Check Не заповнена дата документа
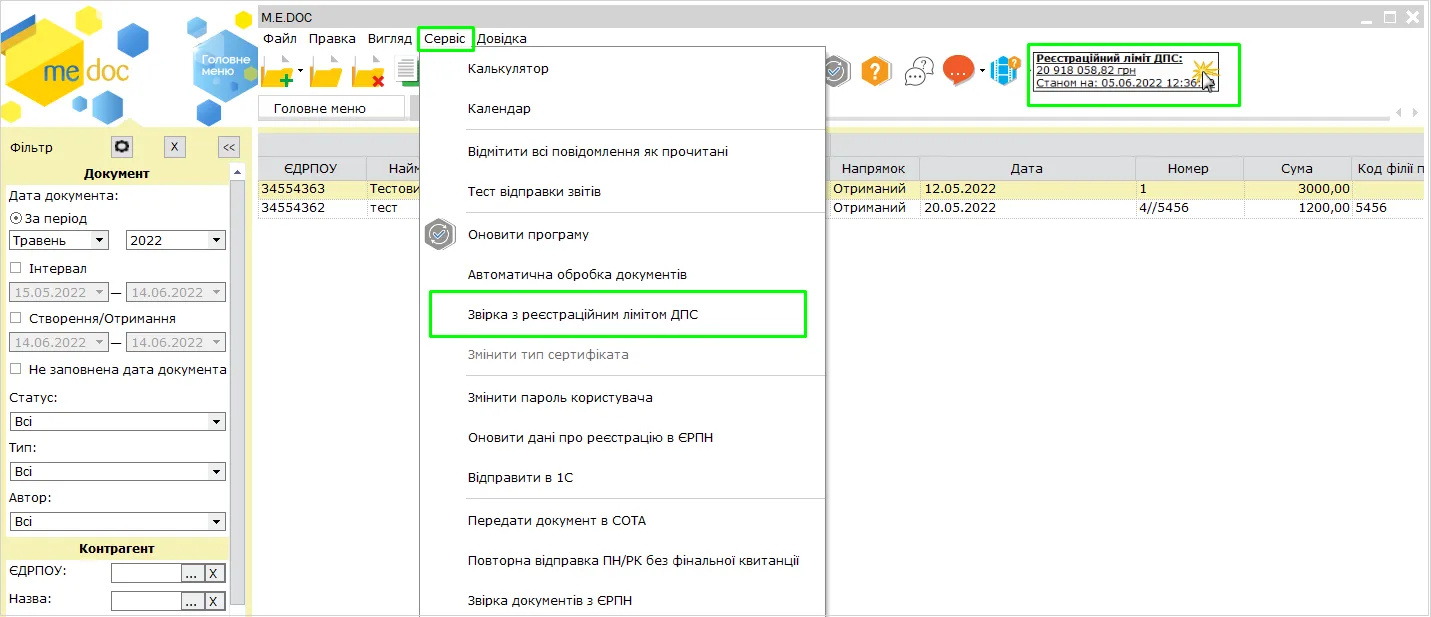The width and height of the screenshot is (1431, 617). [x=15, y=369]
